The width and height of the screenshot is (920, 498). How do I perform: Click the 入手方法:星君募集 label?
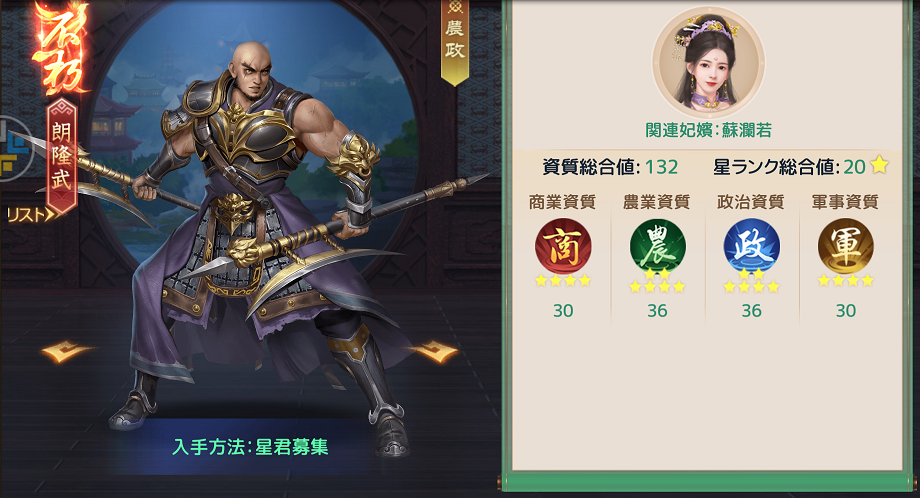coord(251,447)
